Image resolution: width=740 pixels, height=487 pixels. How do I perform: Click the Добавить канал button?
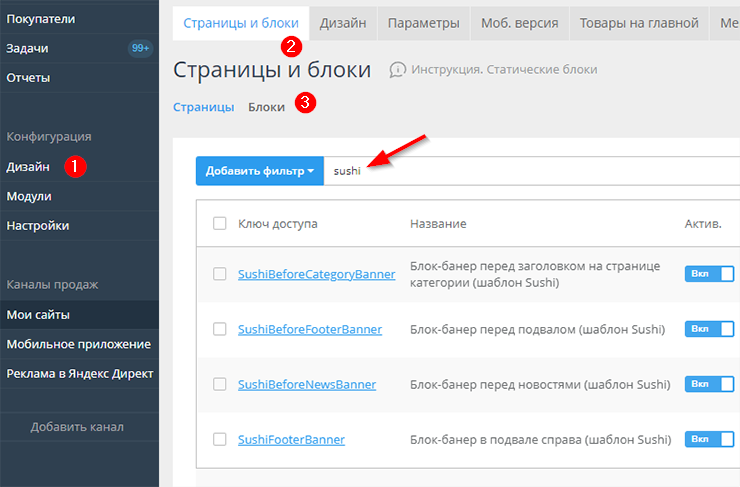pyautogui.click(x=77, y=427)
